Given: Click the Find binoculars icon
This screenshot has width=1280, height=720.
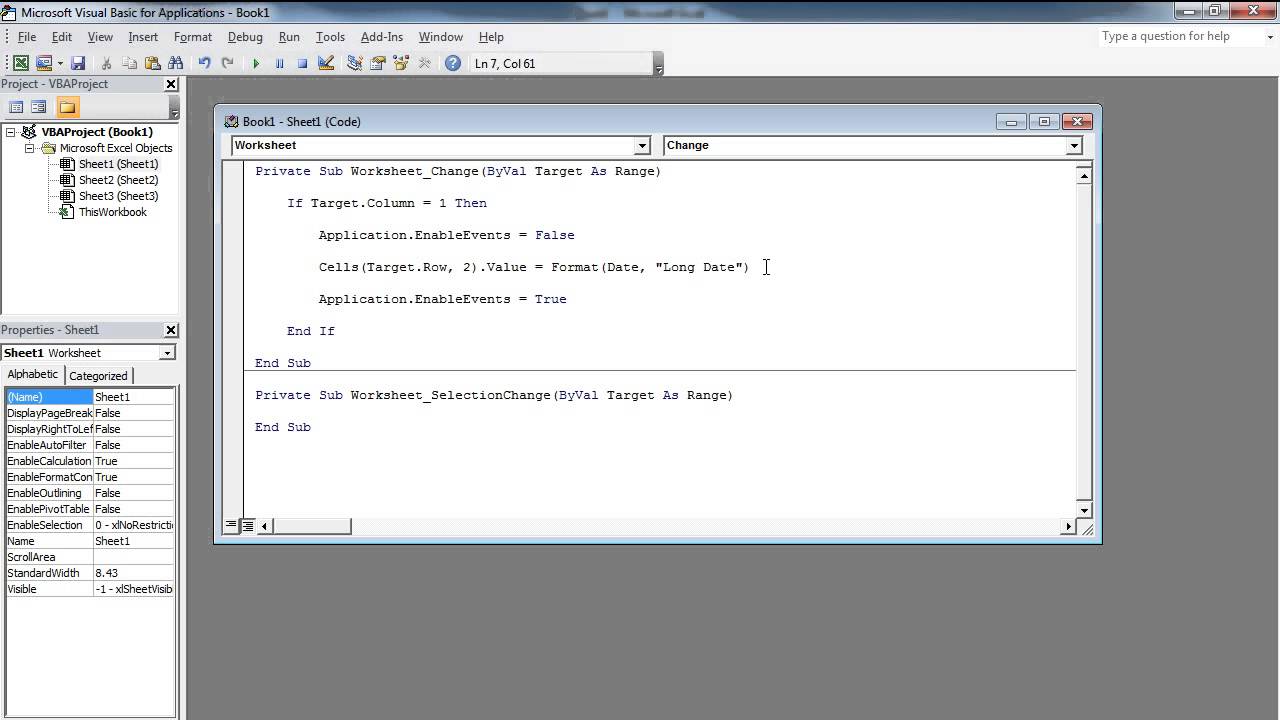Looking at the screenshot, I should pyautogui.click(x=175, y=63).
